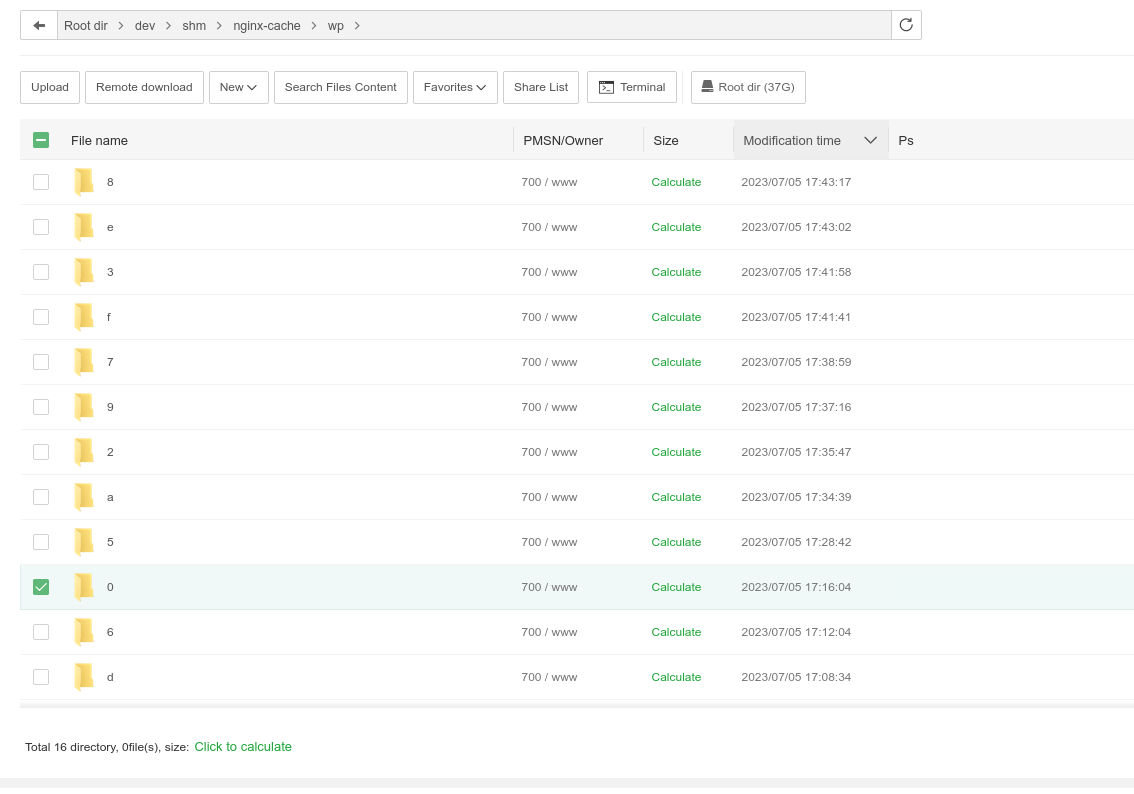
Task: Open the Terminal
Action: click(632, 87)
